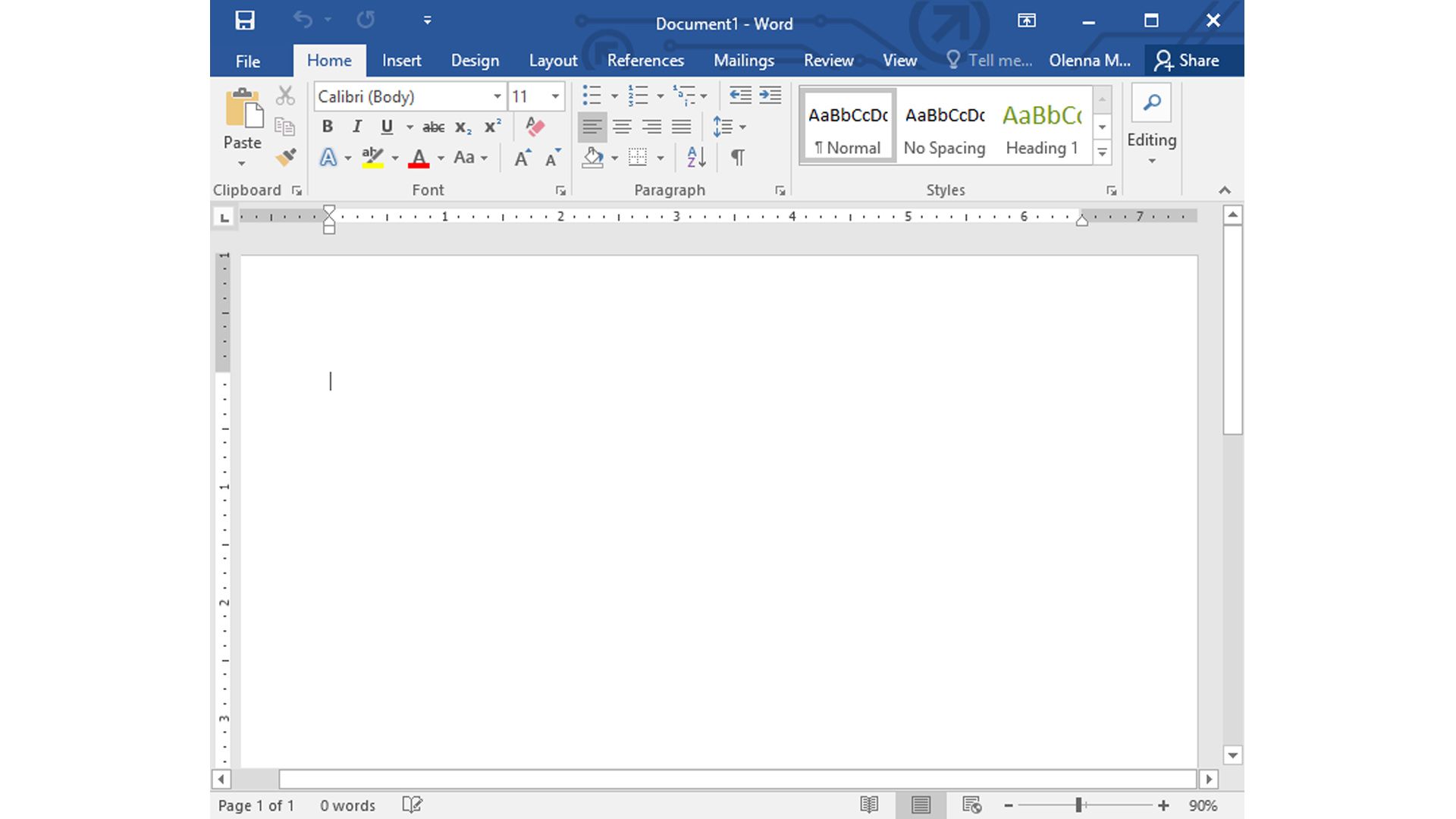Toggle Bold formatting
Screen dimensions: 1456x819
327,127
